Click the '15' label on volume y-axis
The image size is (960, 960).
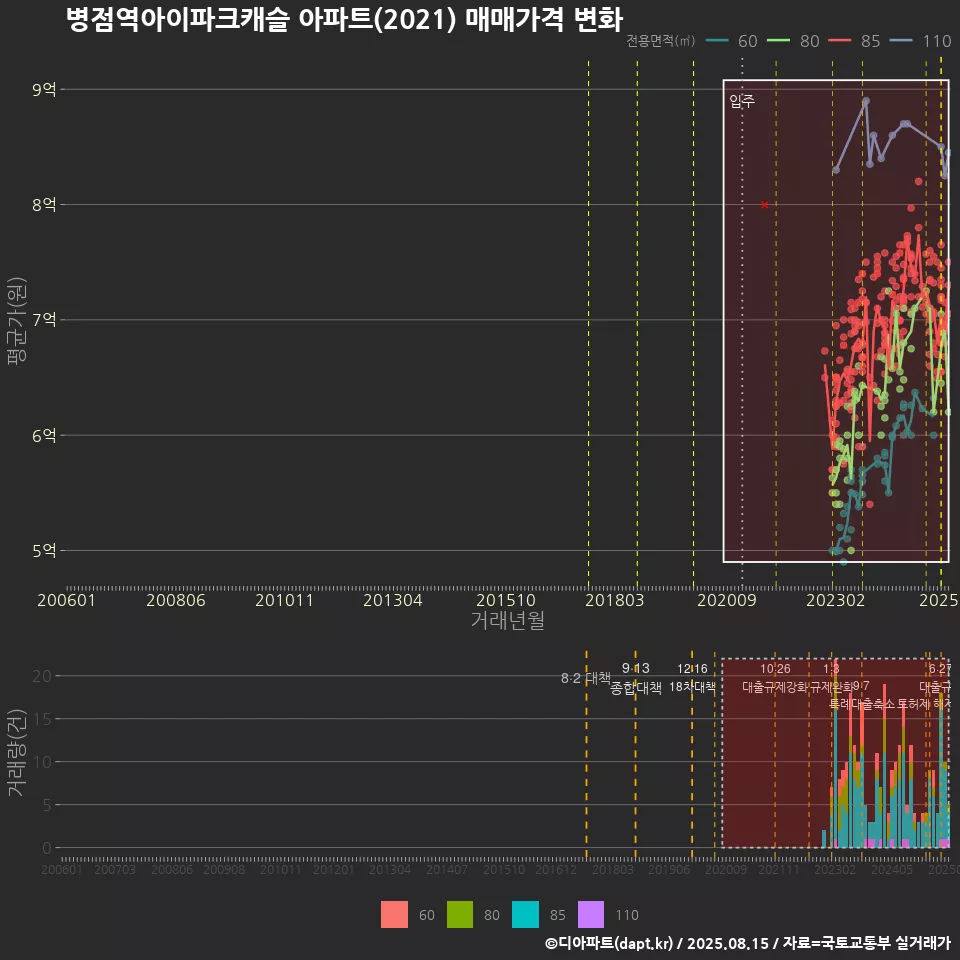click(x=42, y=719)
